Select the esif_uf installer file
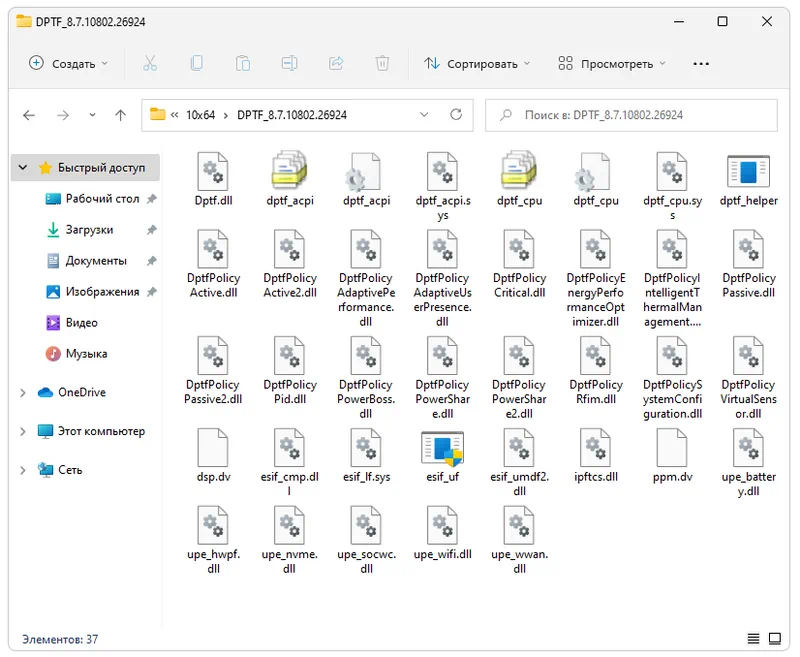This screenshot has height=657, width=800. coord(441,460)
